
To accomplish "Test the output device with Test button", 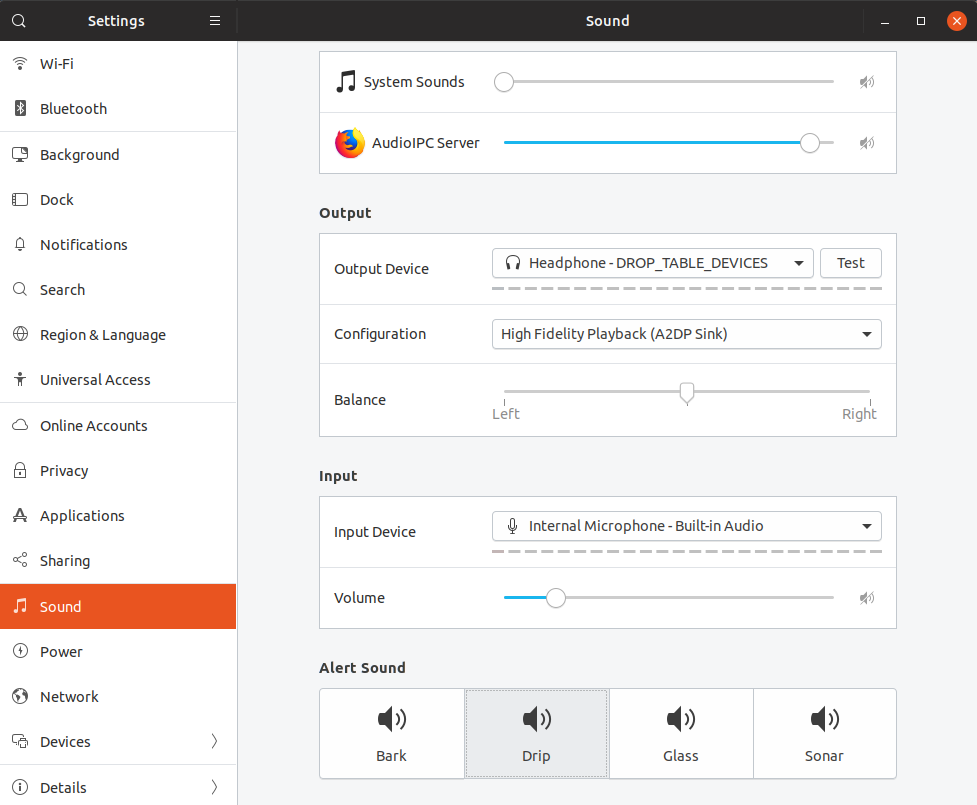I will pos(851,263).
